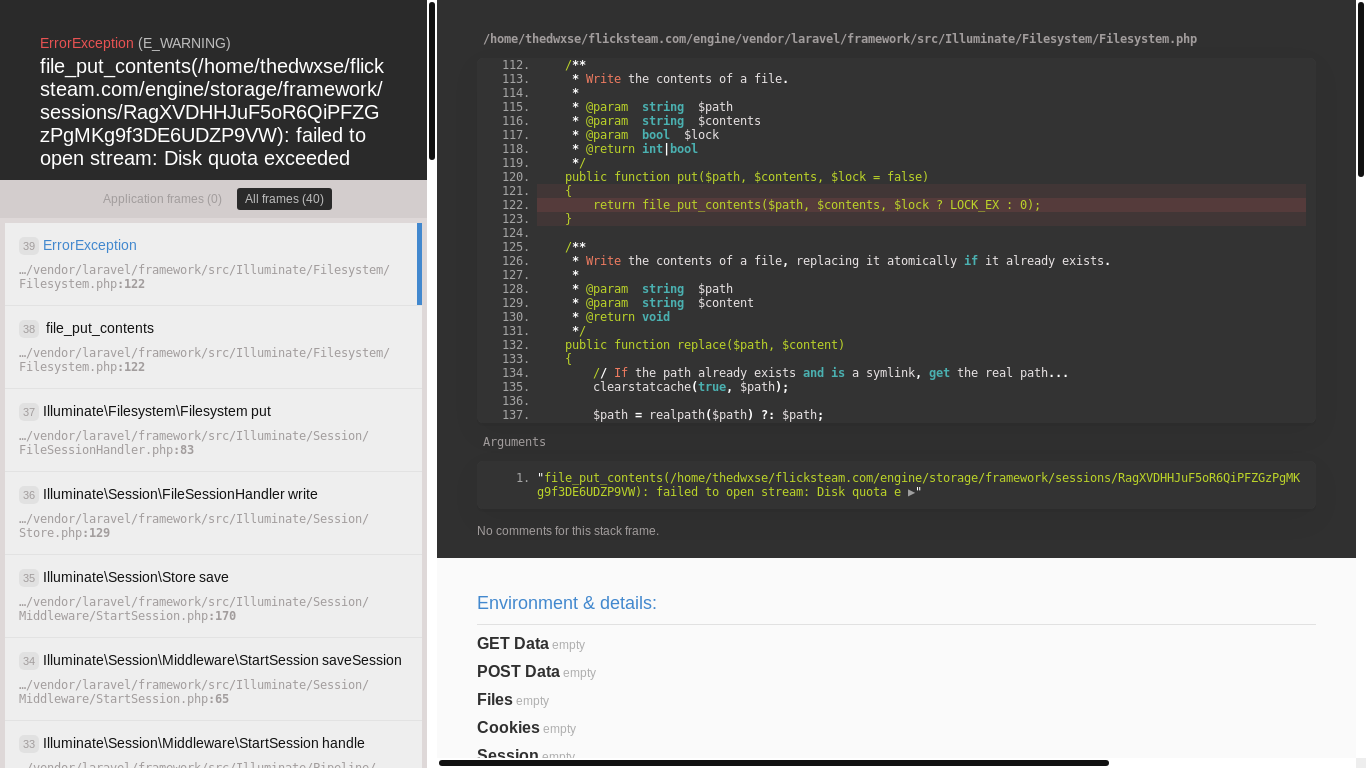Select frame 39 ErrorException
Screen dimensions: 1366x768
(213, 264)
